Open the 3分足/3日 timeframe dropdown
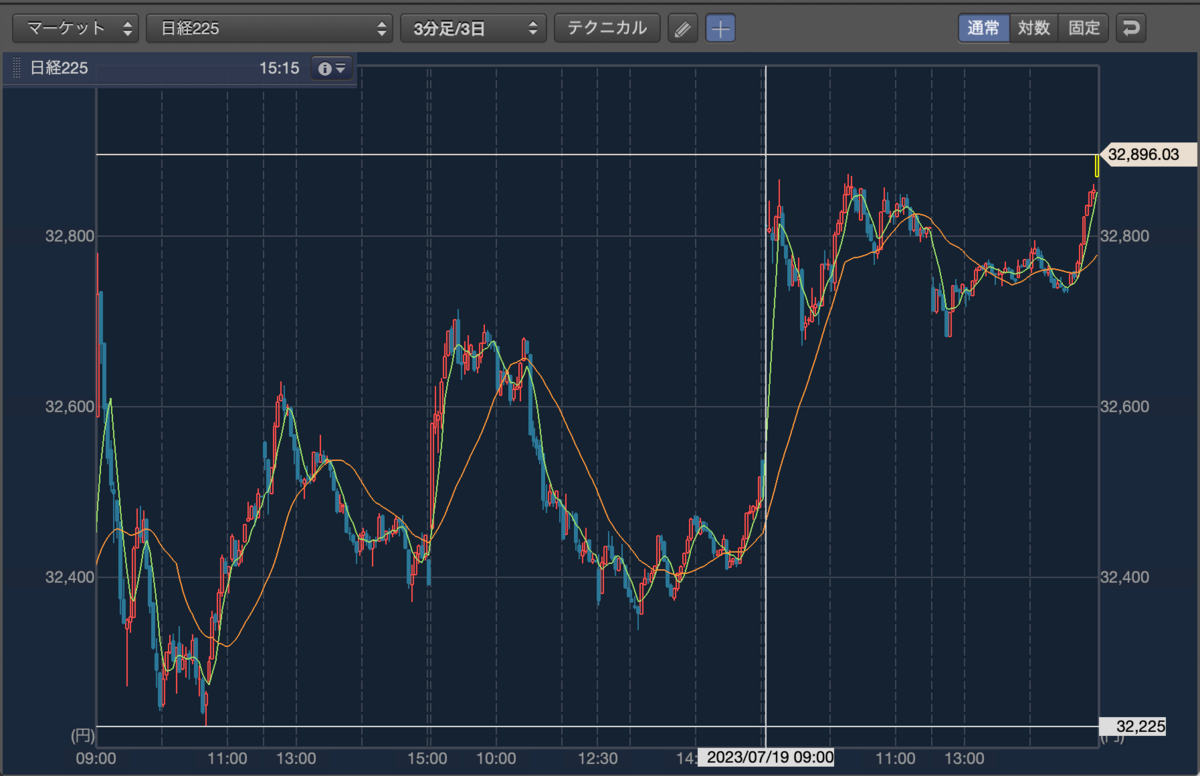This screenshot has width=1200, height=776. coord(473,28)
